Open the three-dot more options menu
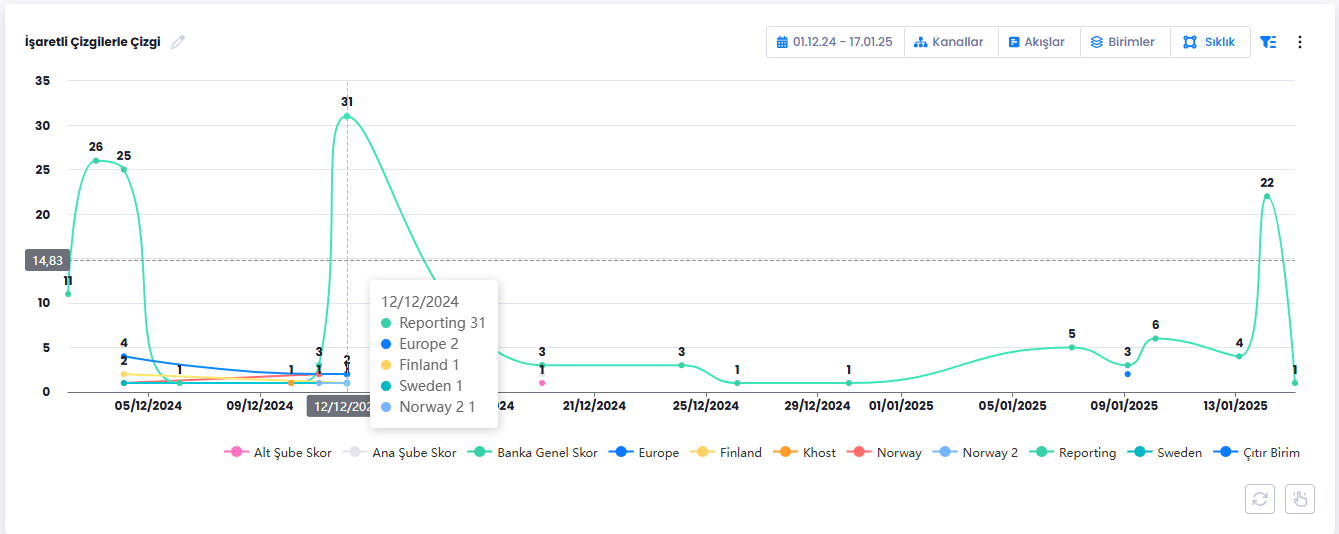The width and height of the screenshot is (1339, 534). click(1300, 42)
